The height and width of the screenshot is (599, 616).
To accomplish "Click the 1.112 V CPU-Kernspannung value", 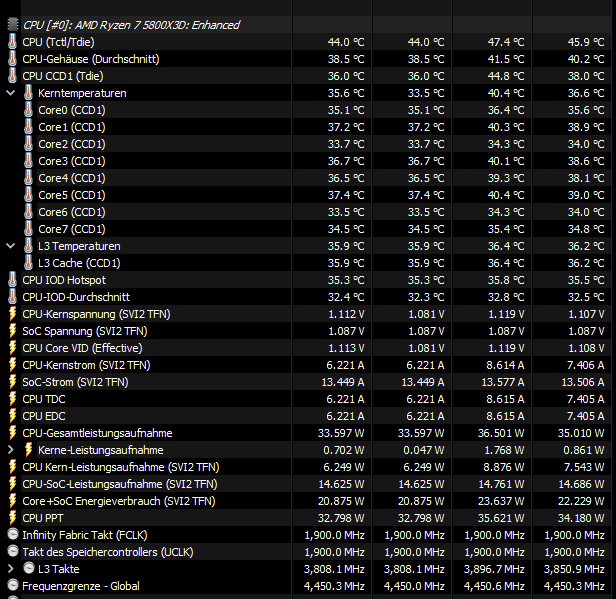I will point(346,314).
